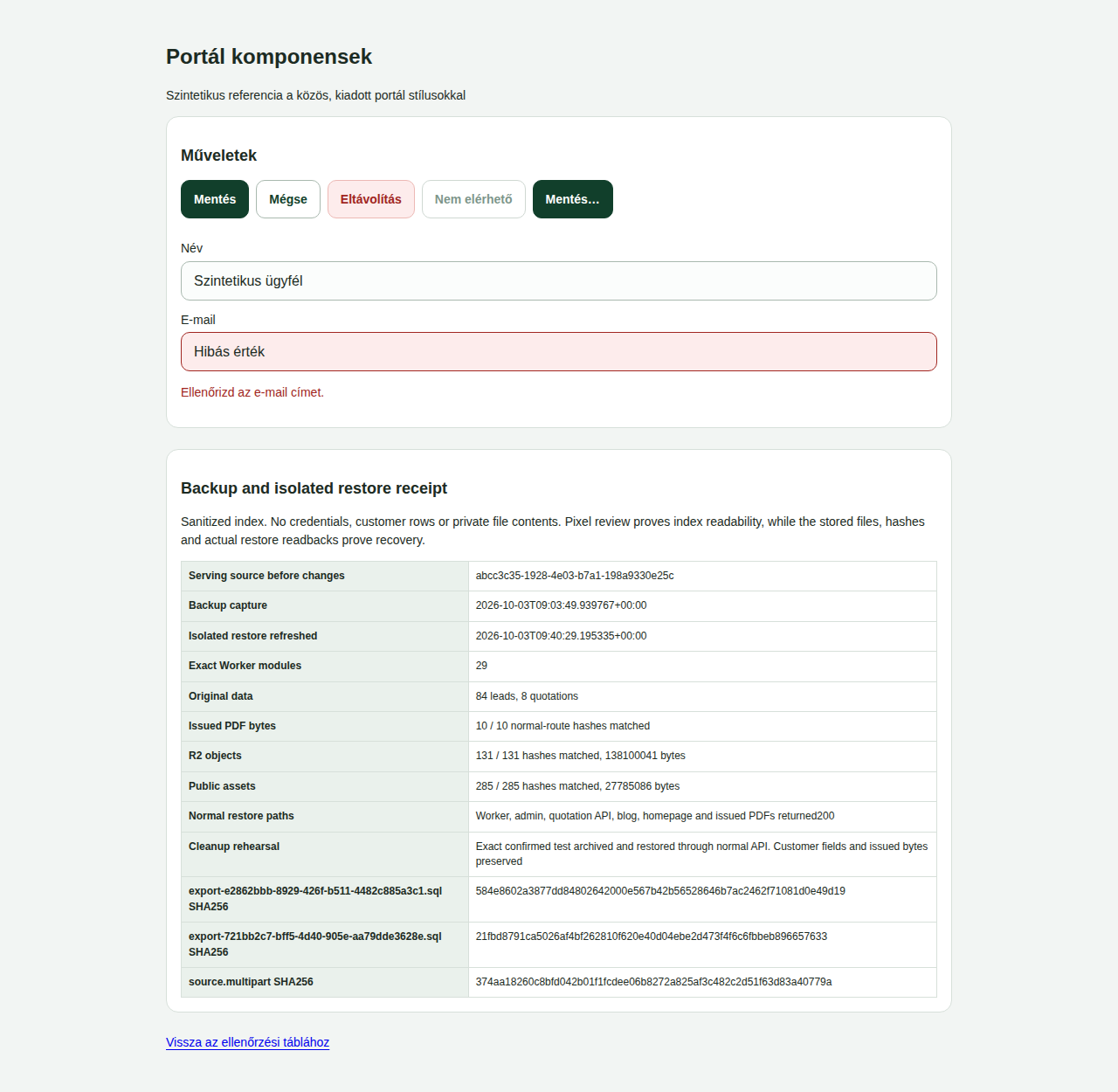The image size is (1118, 1092).
Task: Click the source.multipart SHA256 label
Action: tap(251, 982)
